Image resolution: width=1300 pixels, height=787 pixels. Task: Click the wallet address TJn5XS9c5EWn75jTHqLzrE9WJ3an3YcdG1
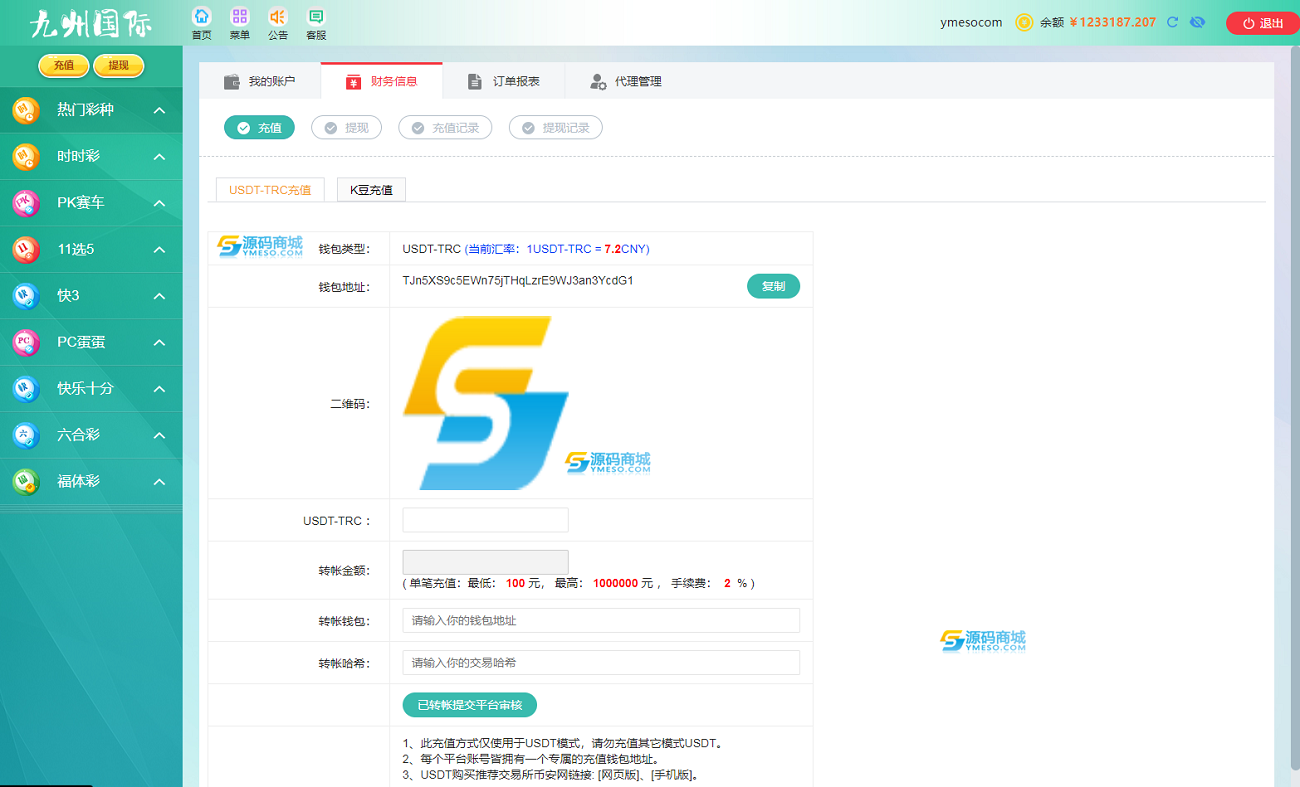pyautogui.click(x=518, y=280)
